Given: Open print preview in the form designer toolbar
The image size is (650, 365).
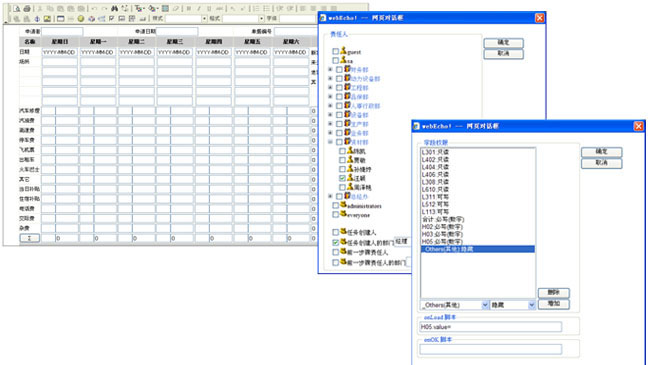Looking at the screenshot, I should click(17, 8).
